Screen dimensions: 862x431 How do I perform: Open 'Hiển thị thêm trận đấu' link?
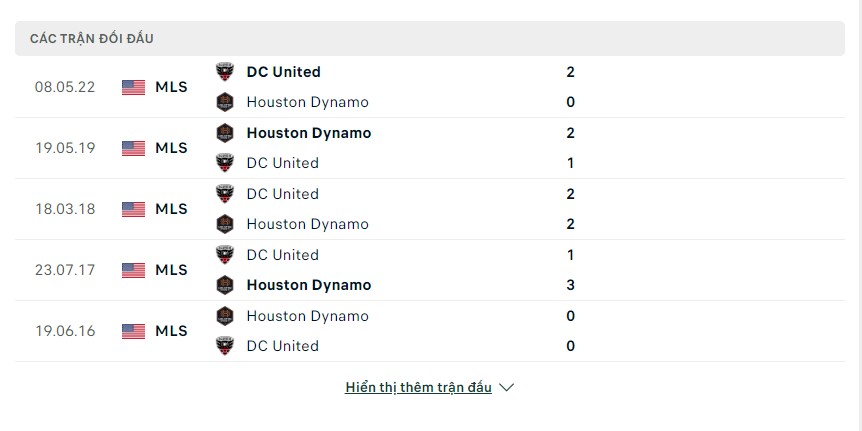coord(418,388)
